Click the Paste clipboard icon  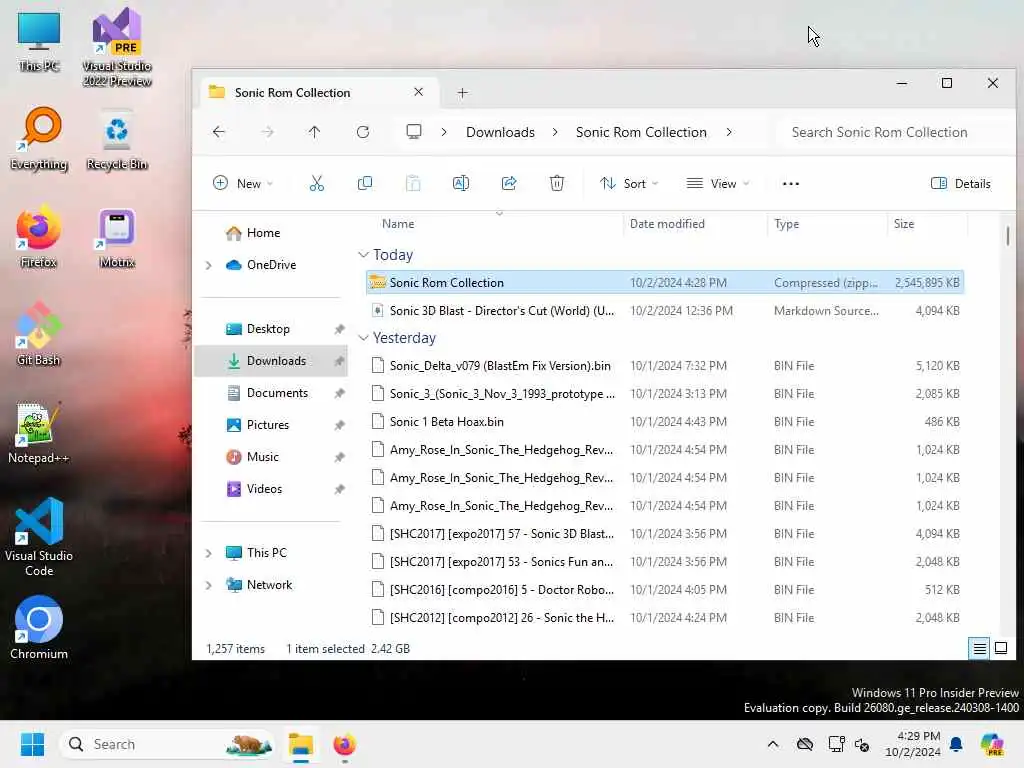coord(413,184)
